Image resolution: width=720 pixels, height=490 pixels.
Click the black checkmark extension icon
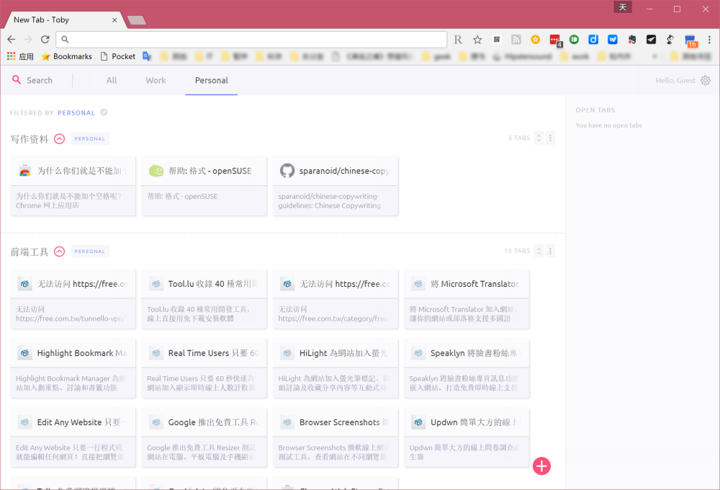(x=651, y=40)
